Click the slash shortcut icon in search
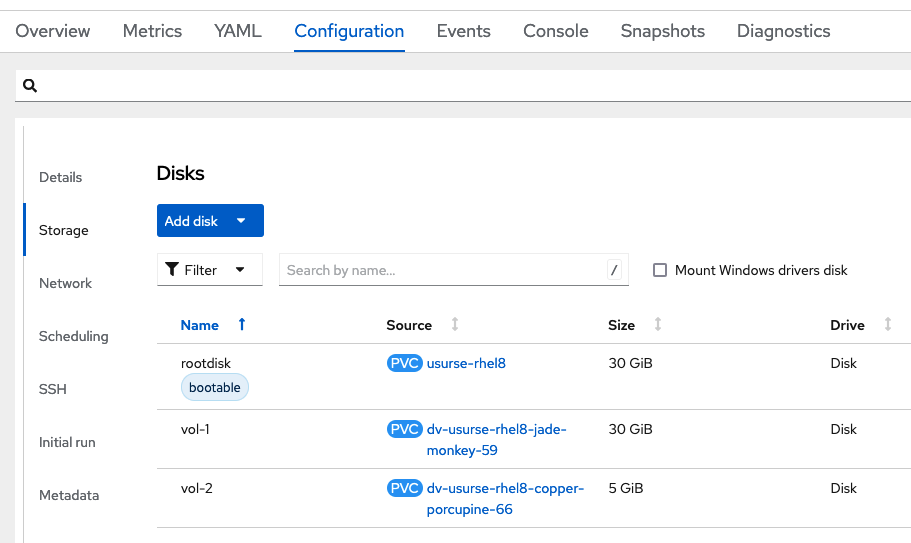 (614, 270)
